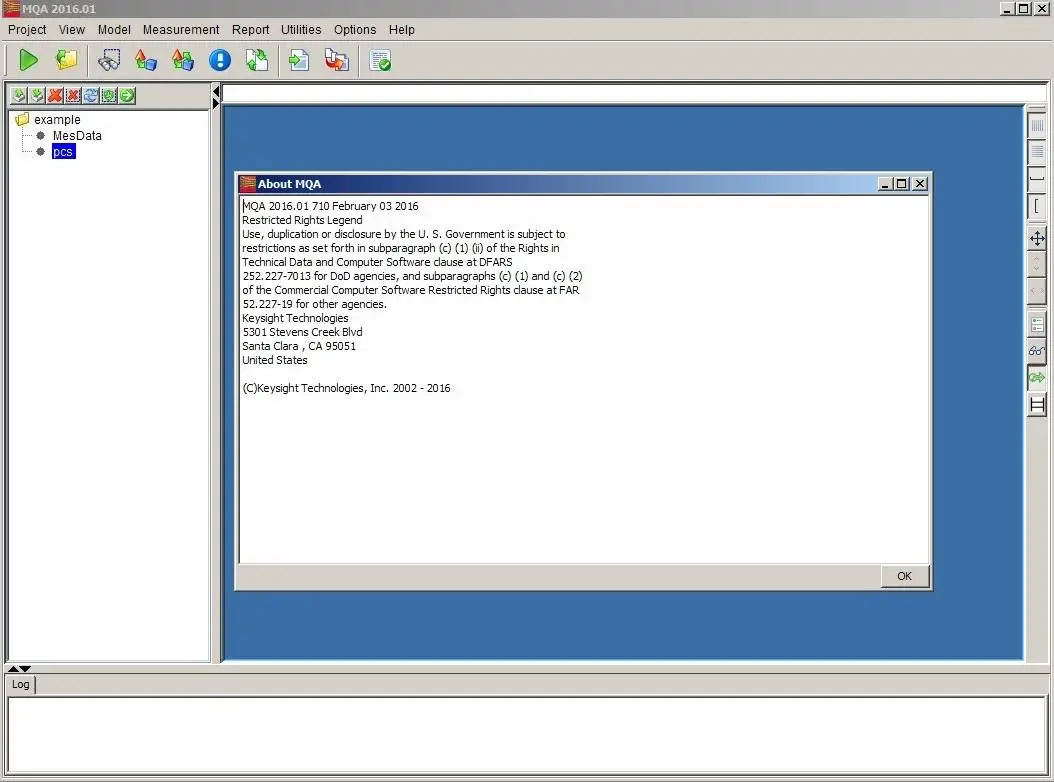1054x782 pixels.
Task: Click the bottom bracket icon on right toolbar
Action: pyautogui.click(x=1037, y=178)
